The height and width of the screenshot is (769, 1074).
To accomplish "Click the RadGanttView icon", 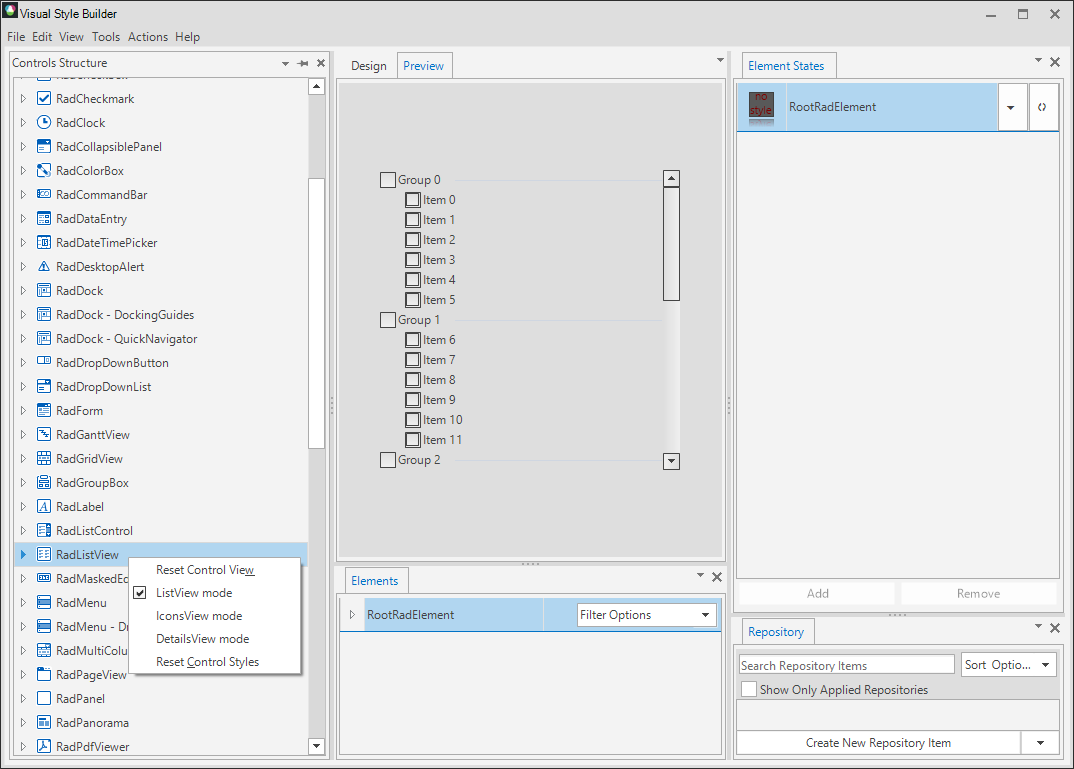I will [44, 434].
